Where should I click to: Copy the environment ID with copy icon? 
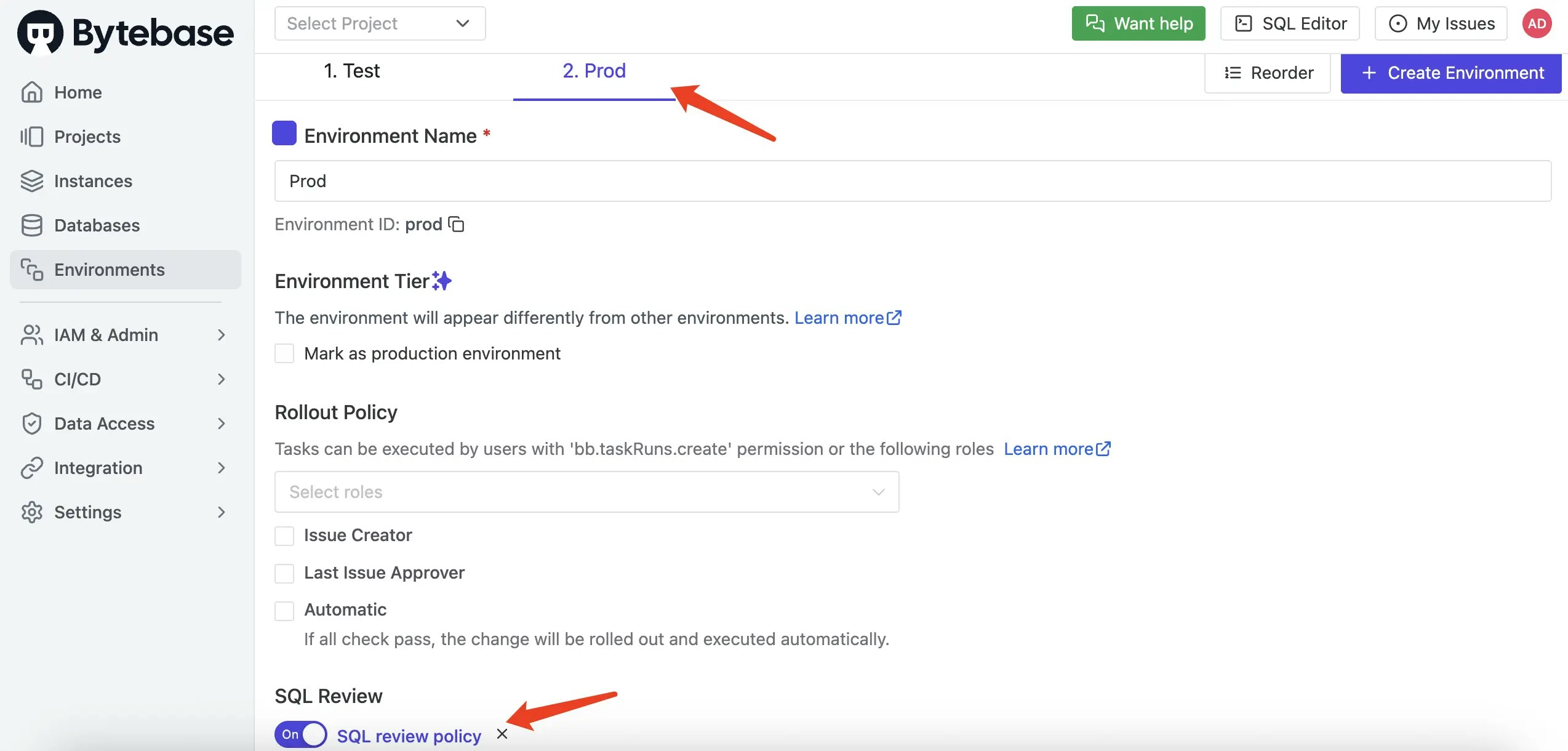click(456, 224)
